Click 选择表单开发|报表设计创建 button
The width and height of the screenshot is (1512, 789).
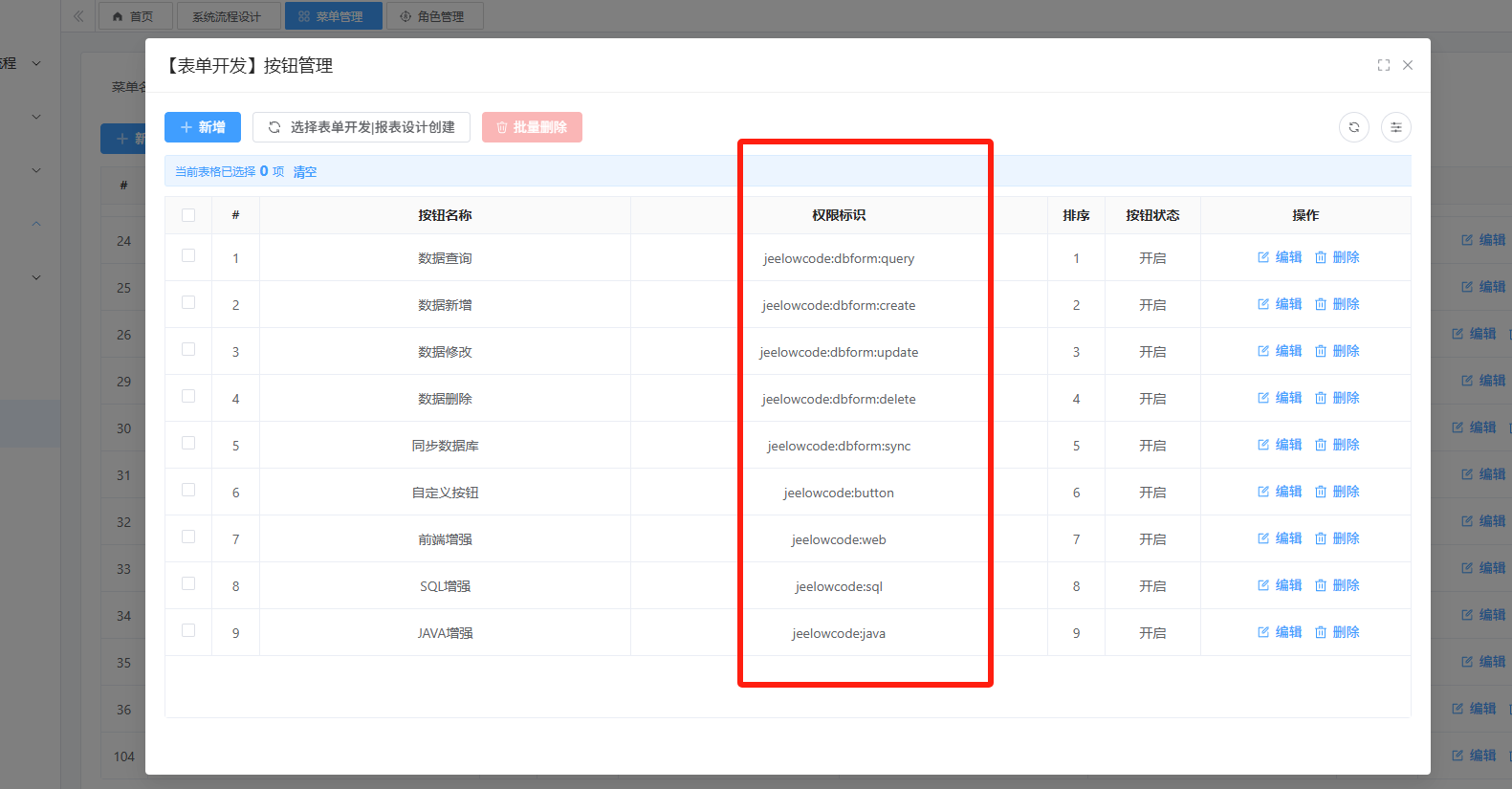click(x=362, y=127)
